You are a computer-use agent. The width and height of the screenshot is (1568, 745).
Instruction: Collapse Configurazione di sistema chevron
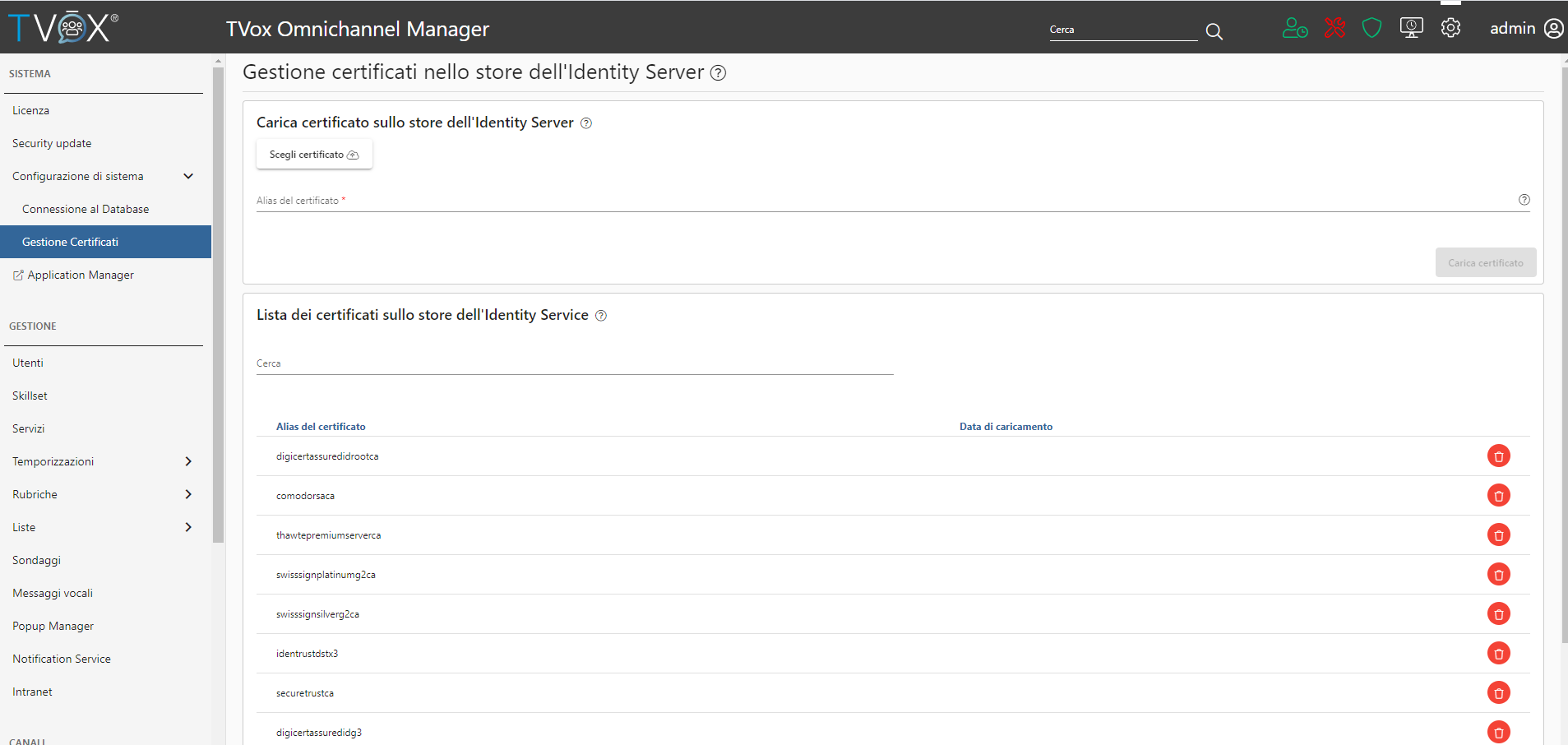(x=188, y=176)
